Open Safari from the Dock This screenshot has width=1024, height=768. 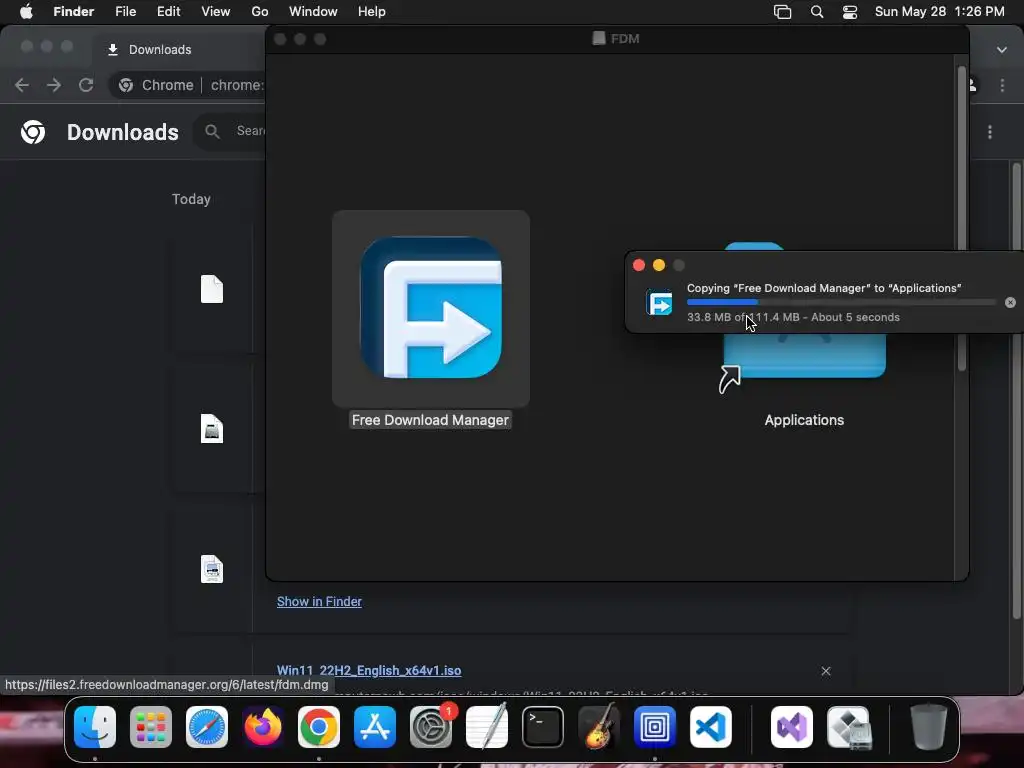pos(207,727)
